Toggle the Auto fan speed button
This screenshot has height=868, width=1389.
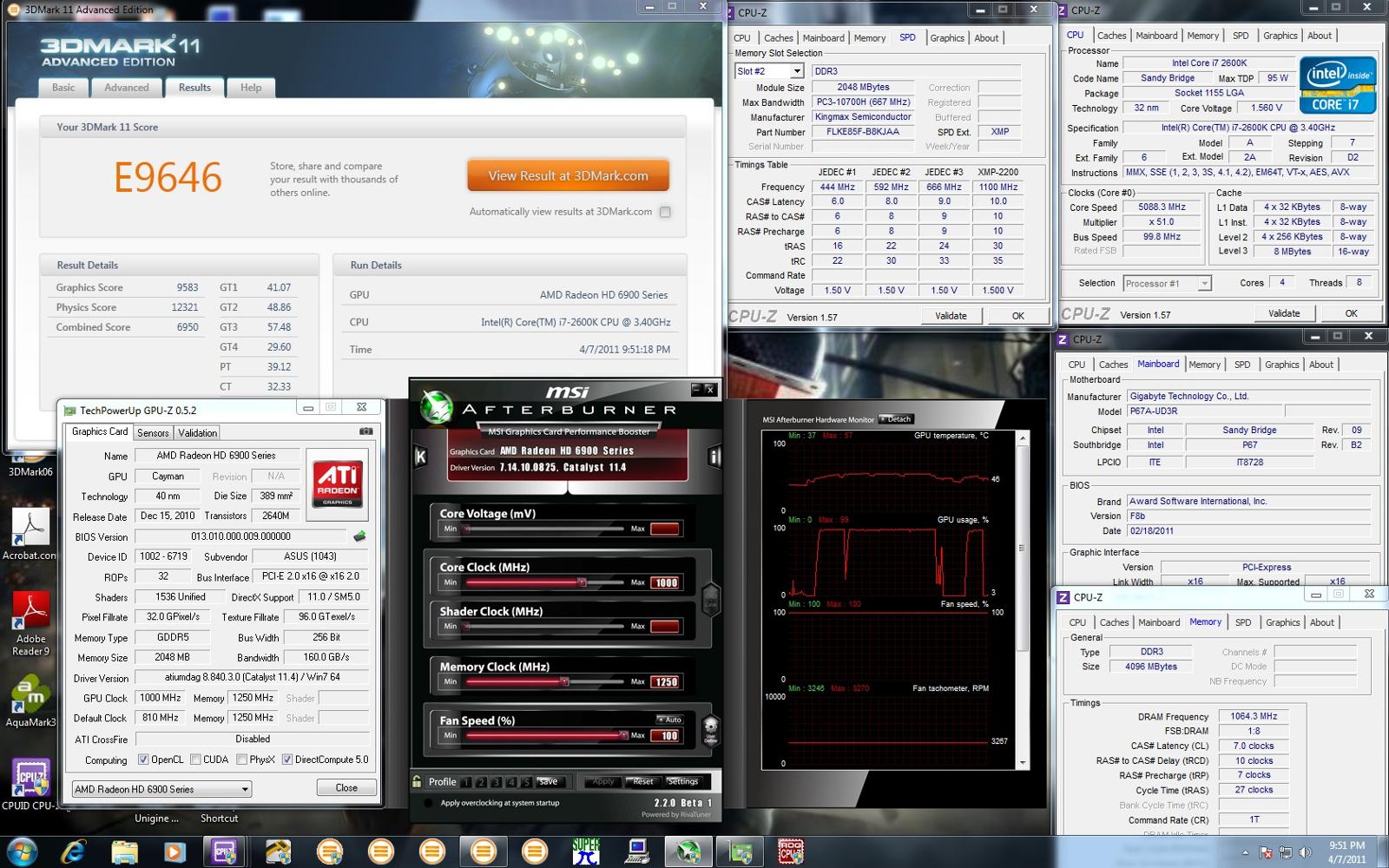point(669,720)
